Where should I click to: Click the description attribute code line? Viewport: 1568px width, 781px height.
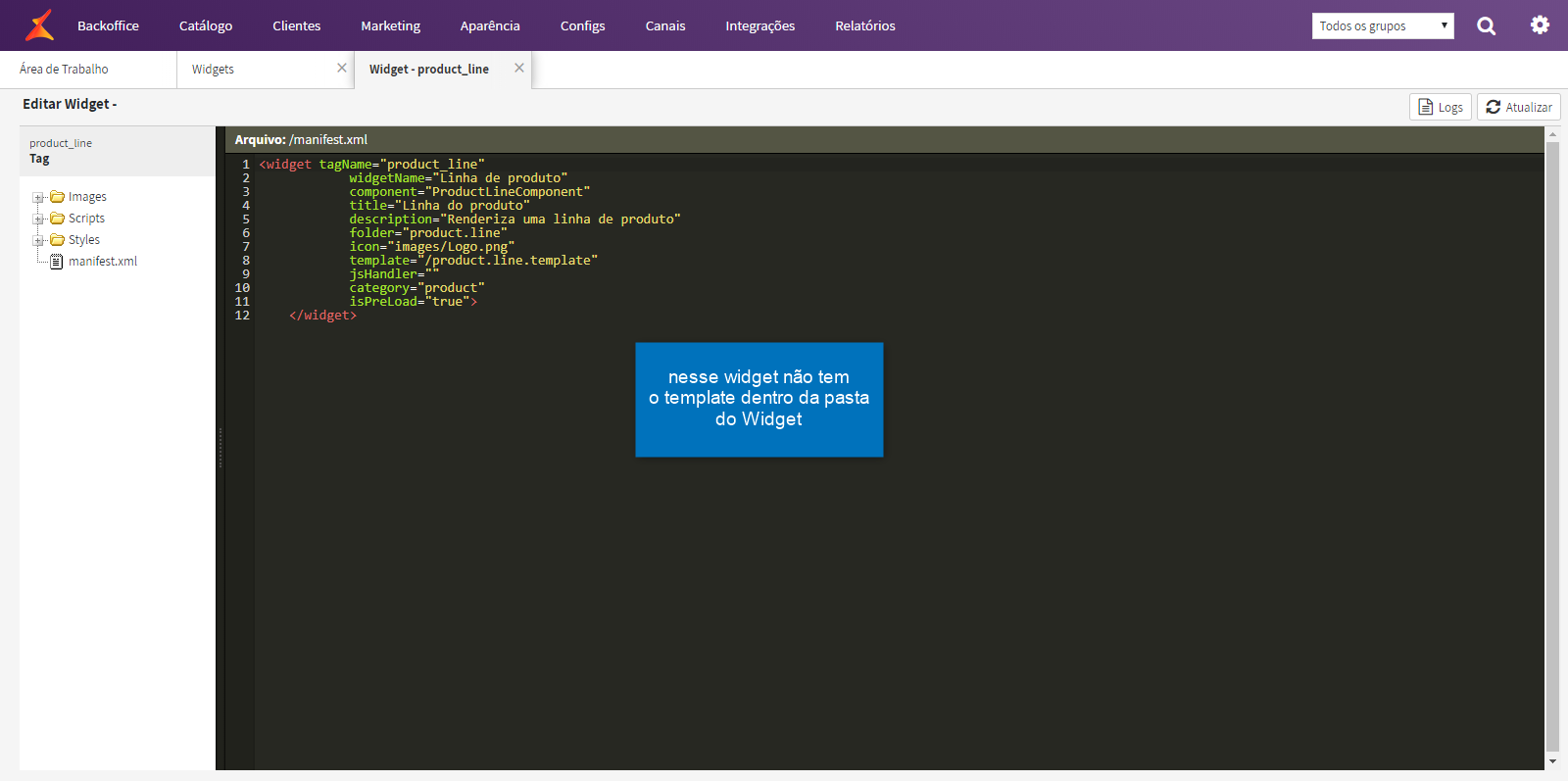[514, 220]
